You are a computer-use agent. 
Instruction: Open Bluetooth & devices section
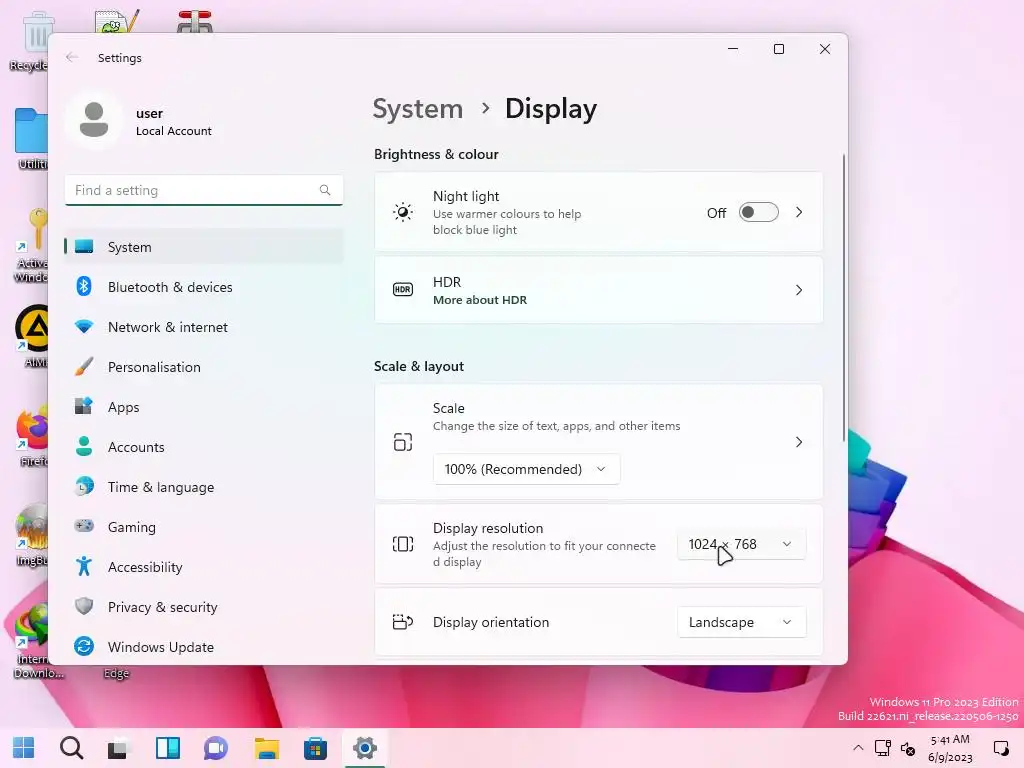coord(204,287)
